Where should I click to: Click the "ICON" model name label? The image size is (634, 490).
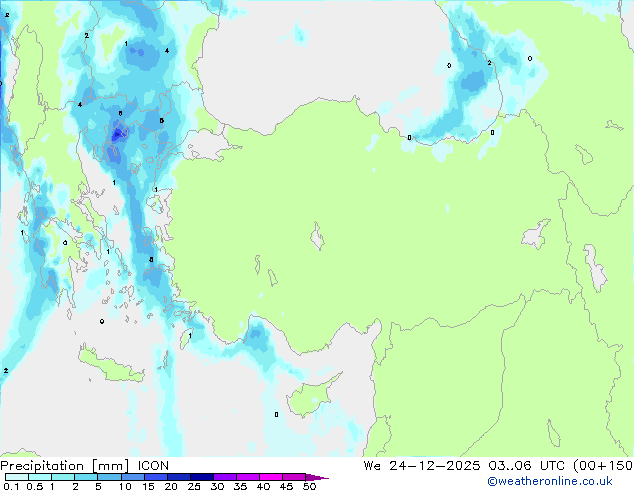tap(153, 466)
